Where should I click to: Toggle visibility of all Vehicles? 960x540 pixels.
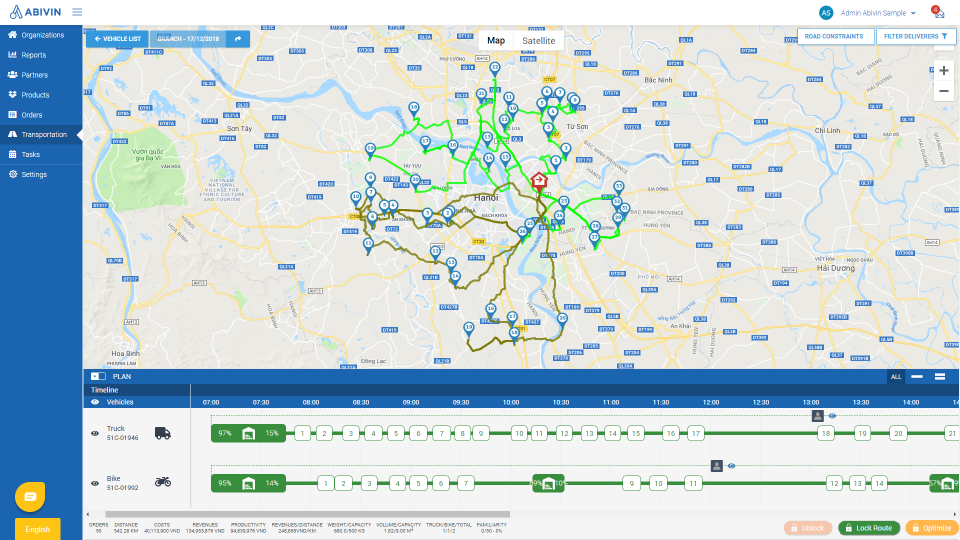[x=95, y=402]
